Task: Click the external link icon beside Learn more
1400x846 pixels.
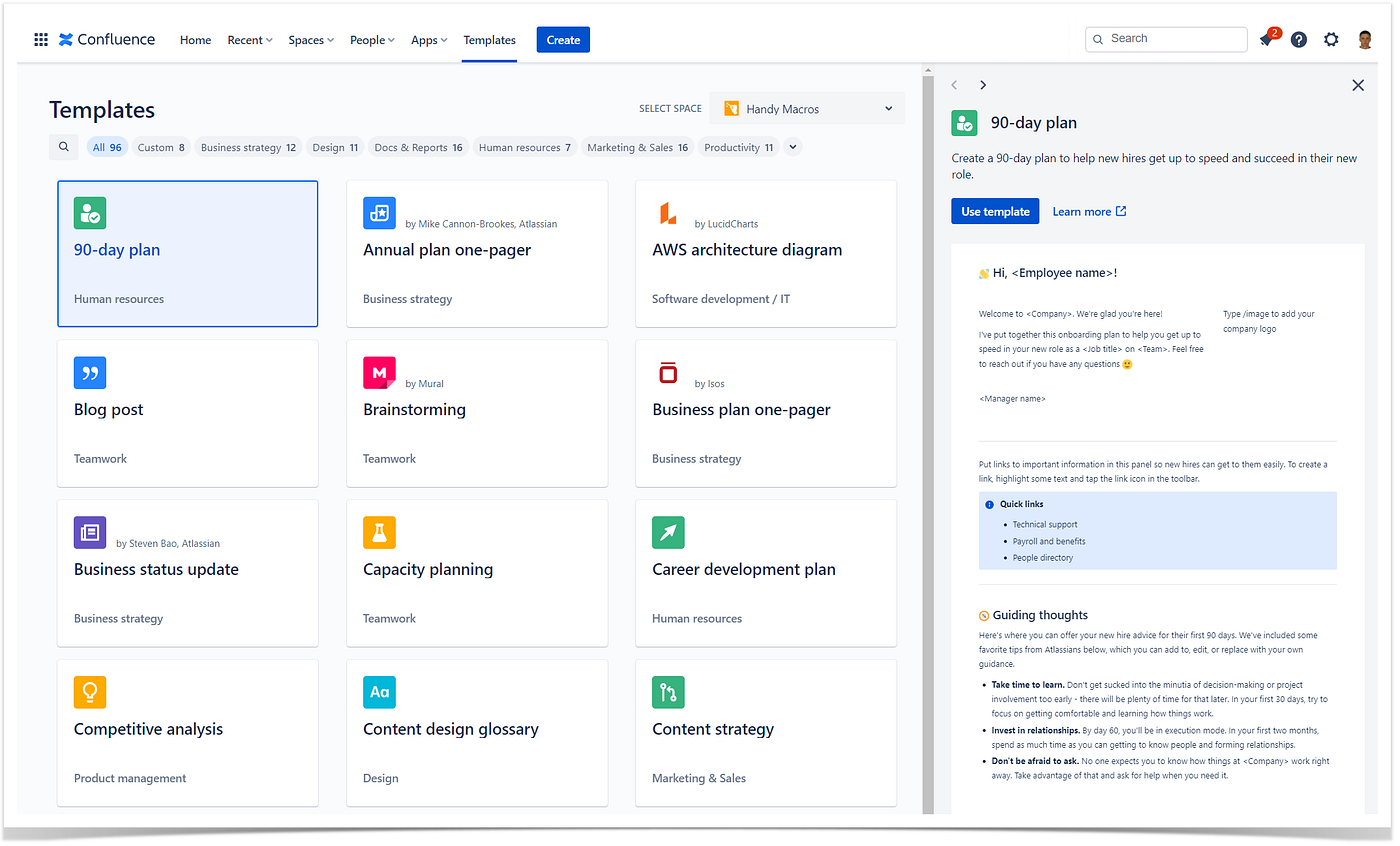Action: (1121, 211)
